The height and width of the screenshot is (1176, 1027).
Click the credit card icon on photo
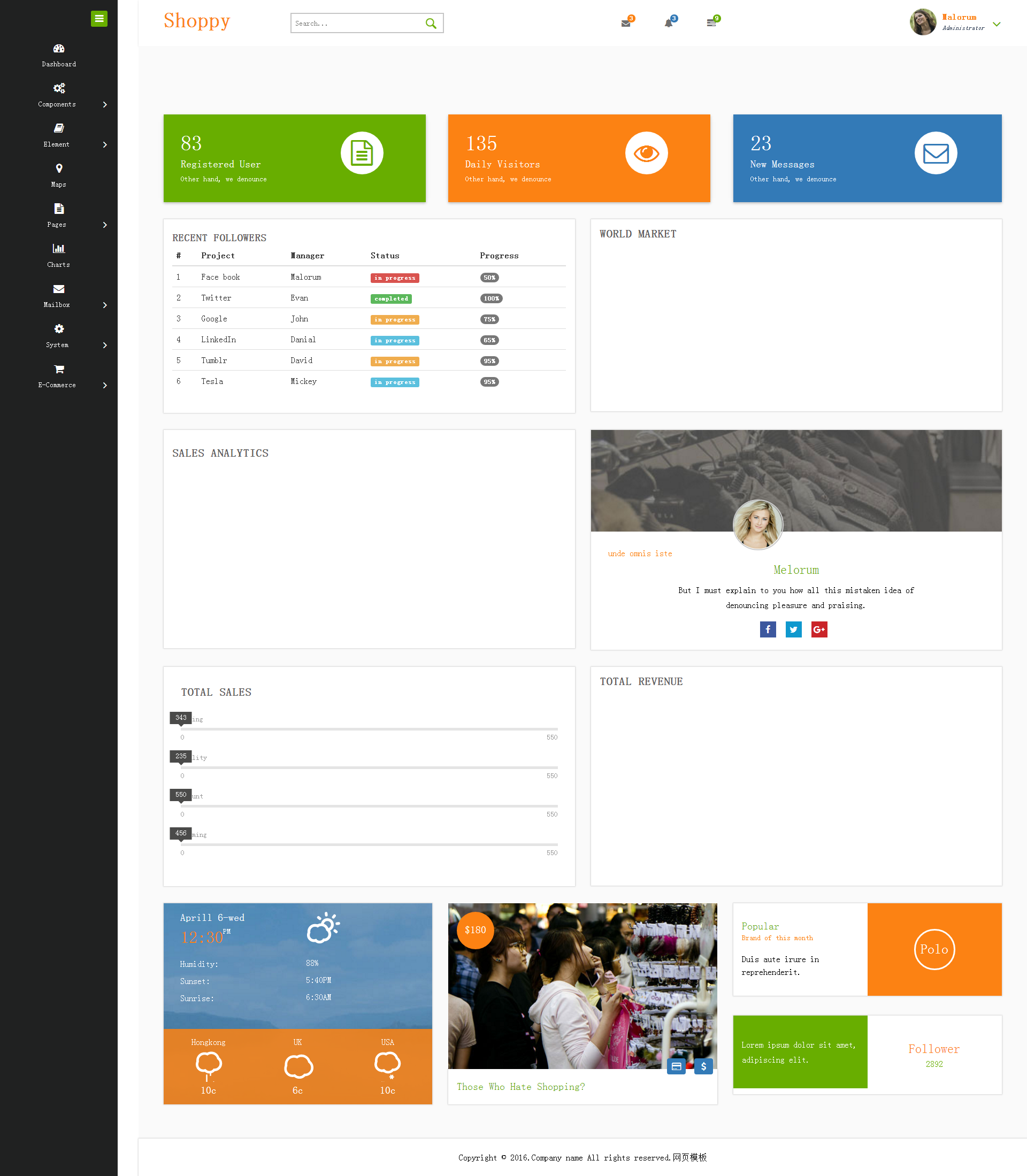pos(676,1066)
